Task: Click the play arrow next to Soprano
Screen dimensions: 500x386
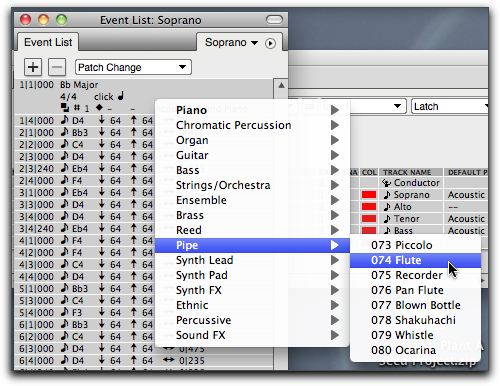Action: (270, 43)
